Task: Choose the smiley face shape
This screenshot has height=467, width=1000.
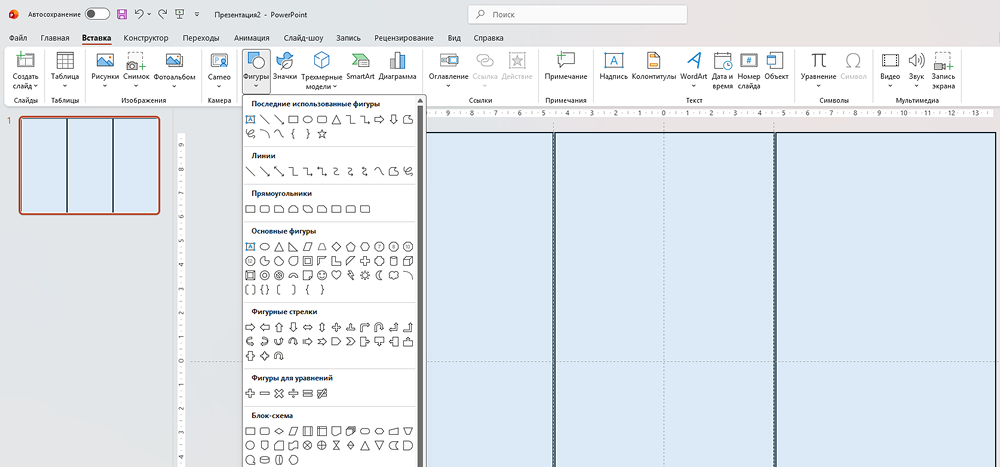Action: 322,276
